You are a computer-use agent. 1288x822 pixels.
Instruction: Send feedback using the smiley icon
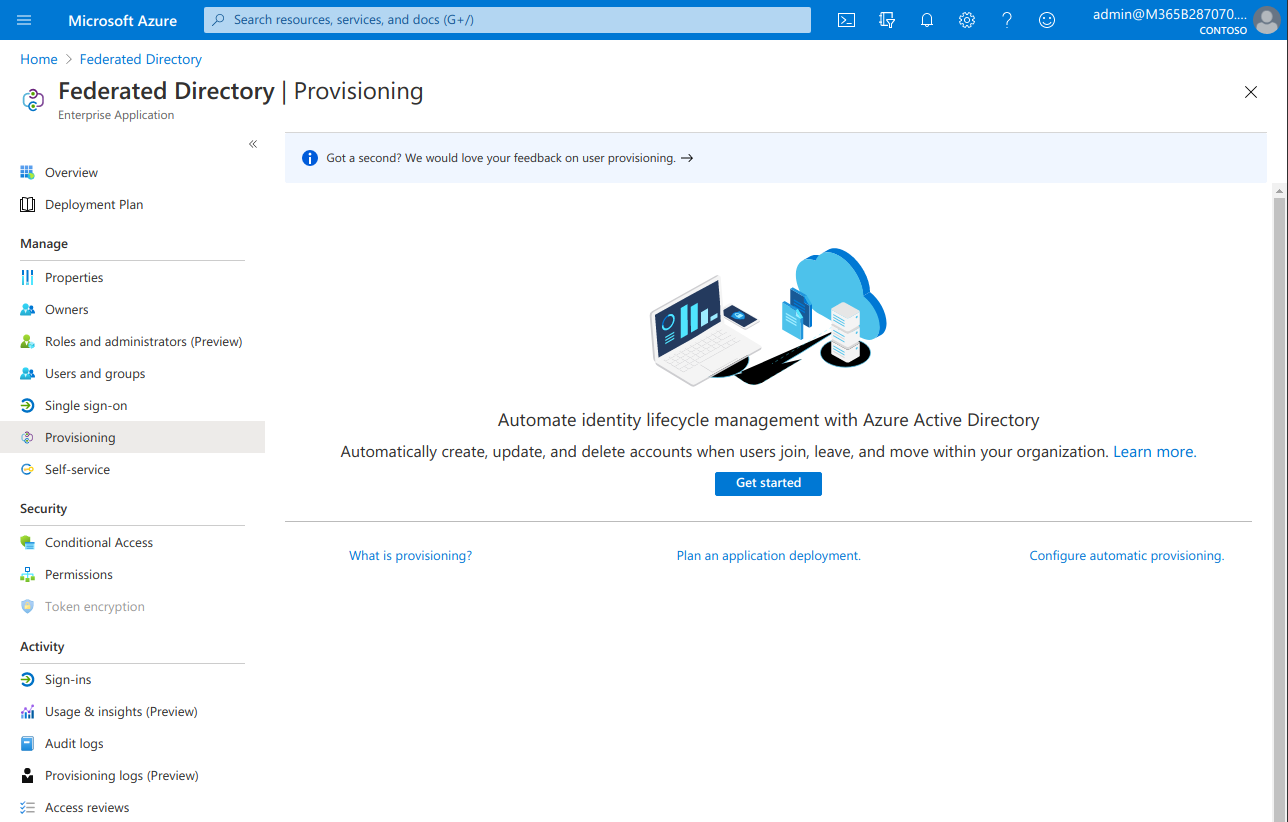click(x=1046, y=20)
